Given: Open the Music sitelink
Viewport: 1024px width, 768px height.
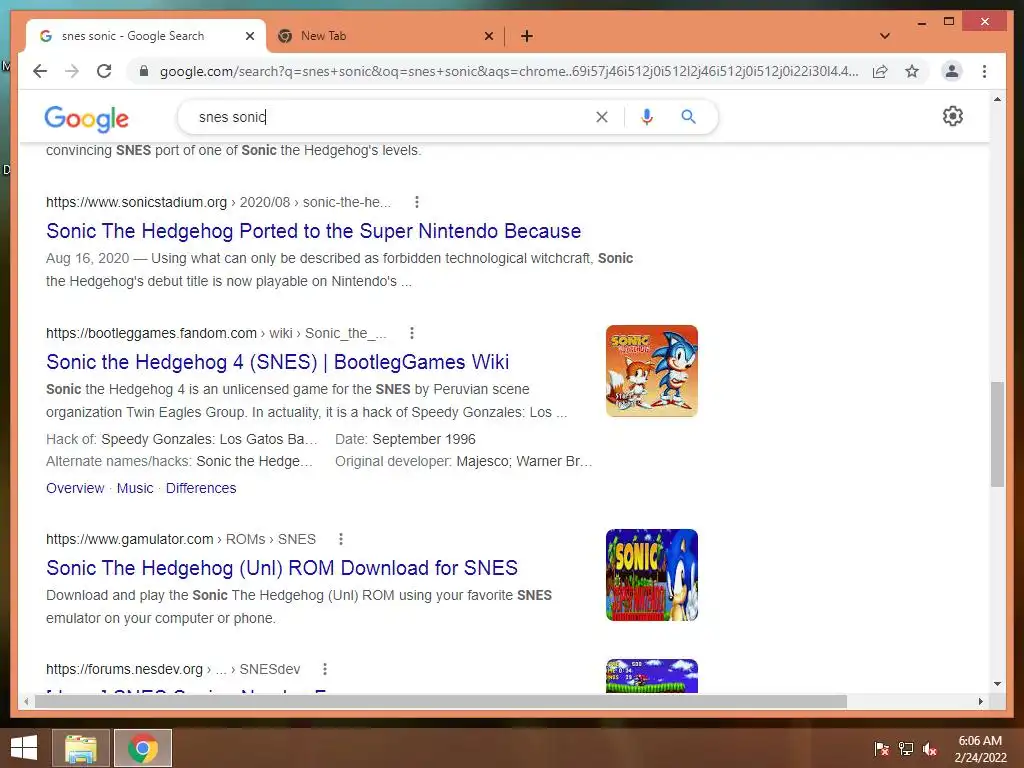Looking at the screenshot, I should 135,488.
